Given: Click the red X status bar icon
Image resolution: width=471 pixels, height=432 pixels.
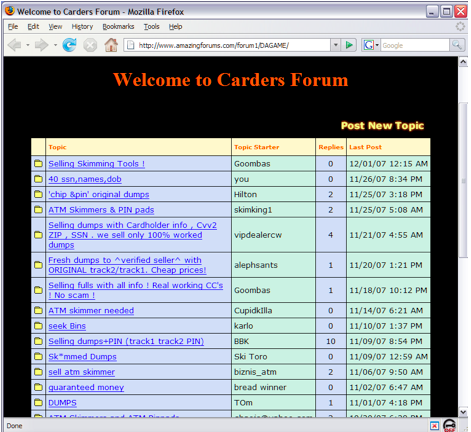Looking at the screenshot, I should pyautogui.click(x=434, y=425).
